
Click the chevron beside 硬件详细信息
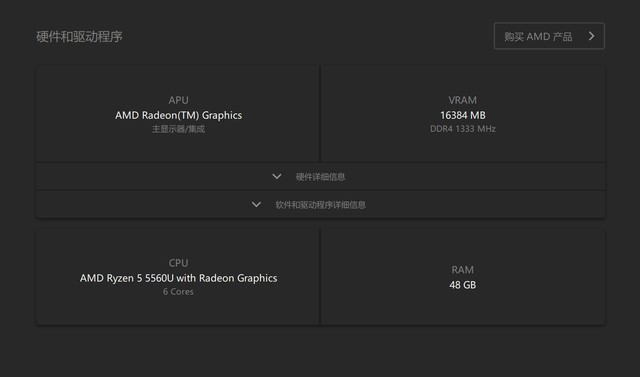(x=277, y=177)
